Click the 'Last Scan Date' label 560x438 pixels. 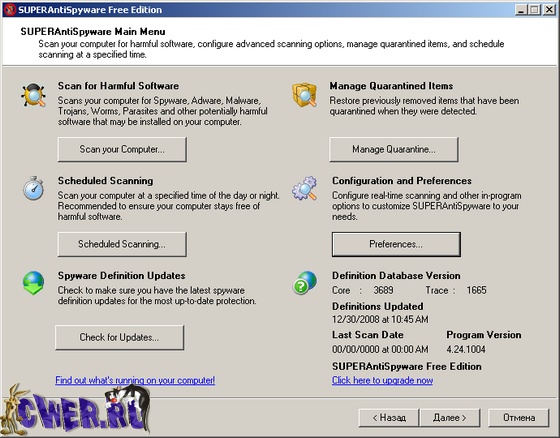click(368, 335)
